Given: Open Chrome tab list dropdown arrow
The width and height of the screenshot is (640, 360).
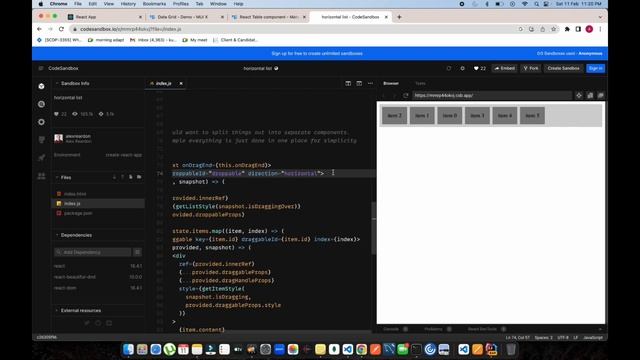Looking at the screenshot, I should tap(600, 17).
